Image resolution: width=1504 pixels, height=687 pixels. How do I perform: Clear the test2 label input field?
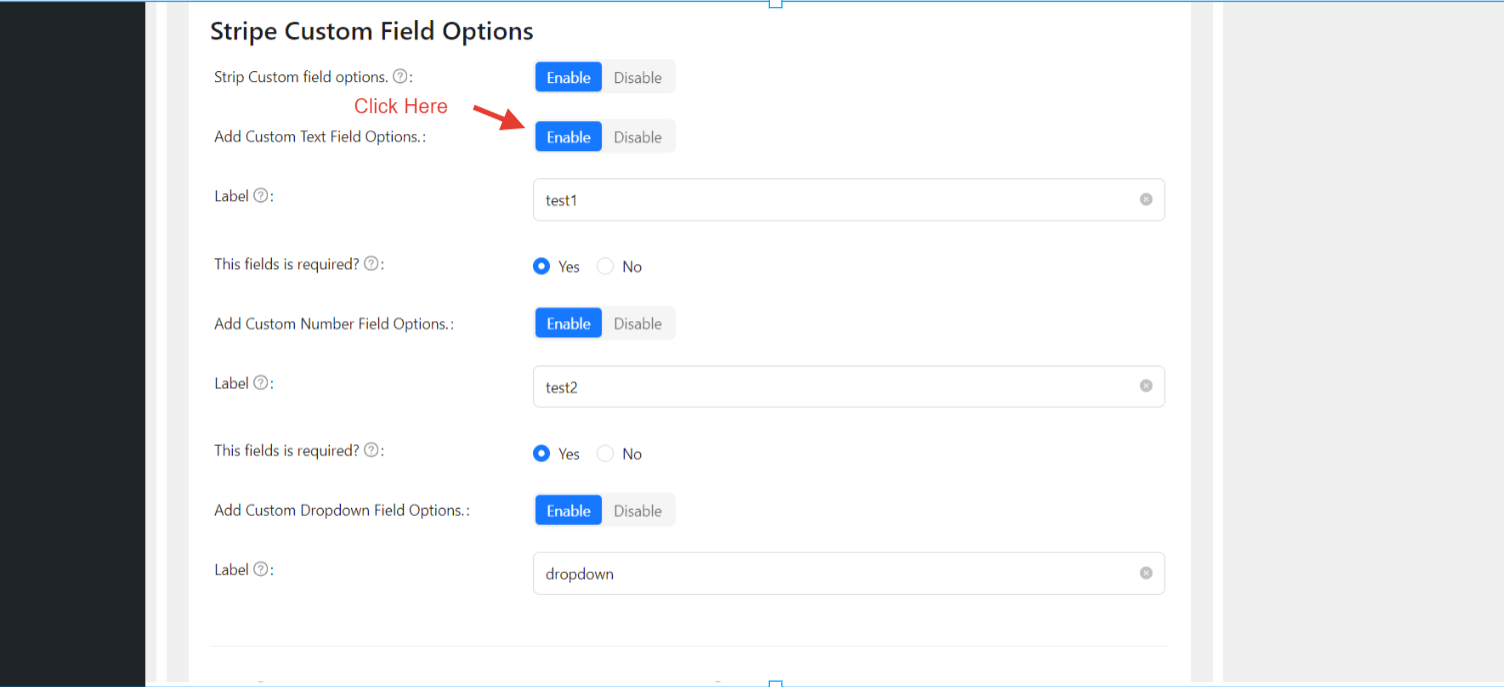tap(1146, 387)
